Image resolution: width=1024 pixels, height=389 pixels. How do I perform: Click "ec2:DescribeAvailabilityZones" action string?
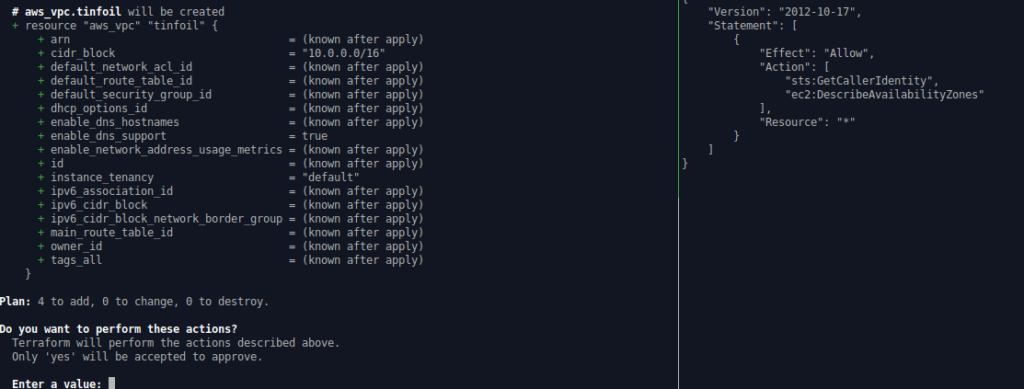884,95
